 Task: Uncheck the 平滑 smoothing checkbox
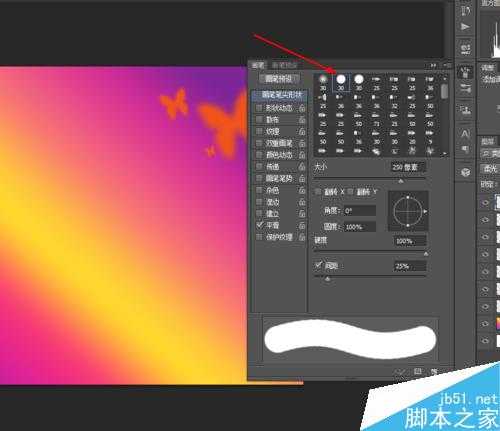click(x=260, y=225)
